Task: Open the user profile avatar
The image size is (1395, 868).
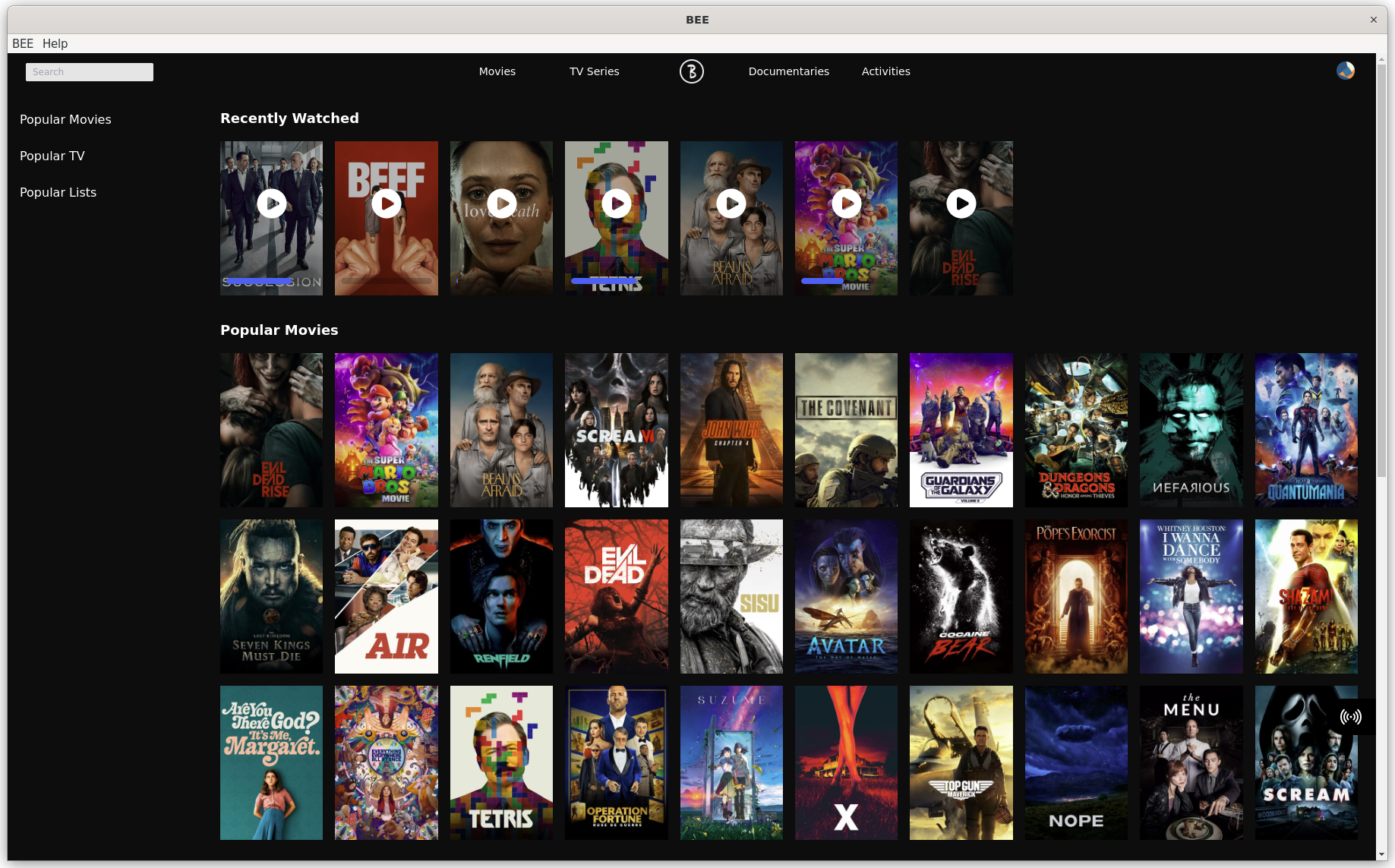Action: [1345, 71]
